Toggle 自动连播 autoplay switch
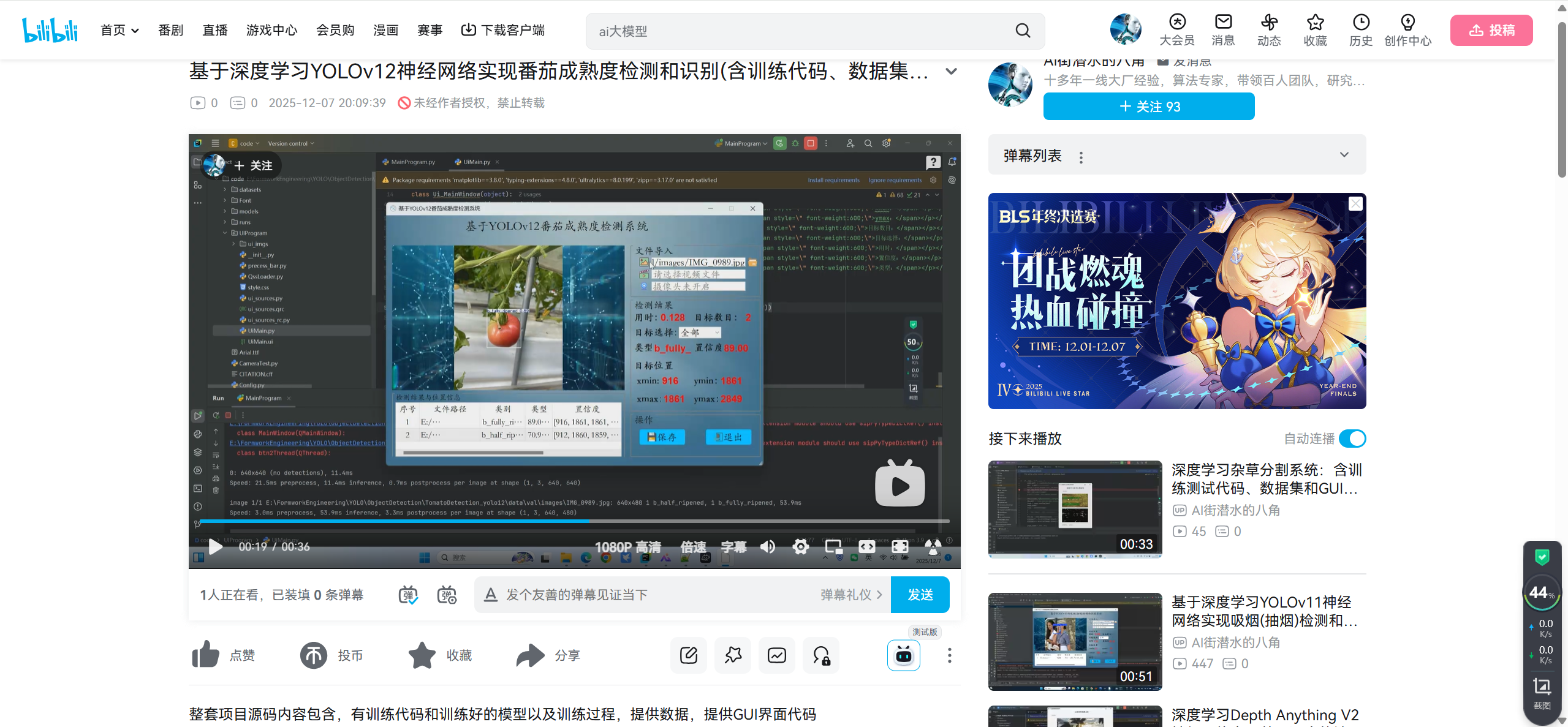Viewport: 1568px width, 727px height. coord(1352,439)
